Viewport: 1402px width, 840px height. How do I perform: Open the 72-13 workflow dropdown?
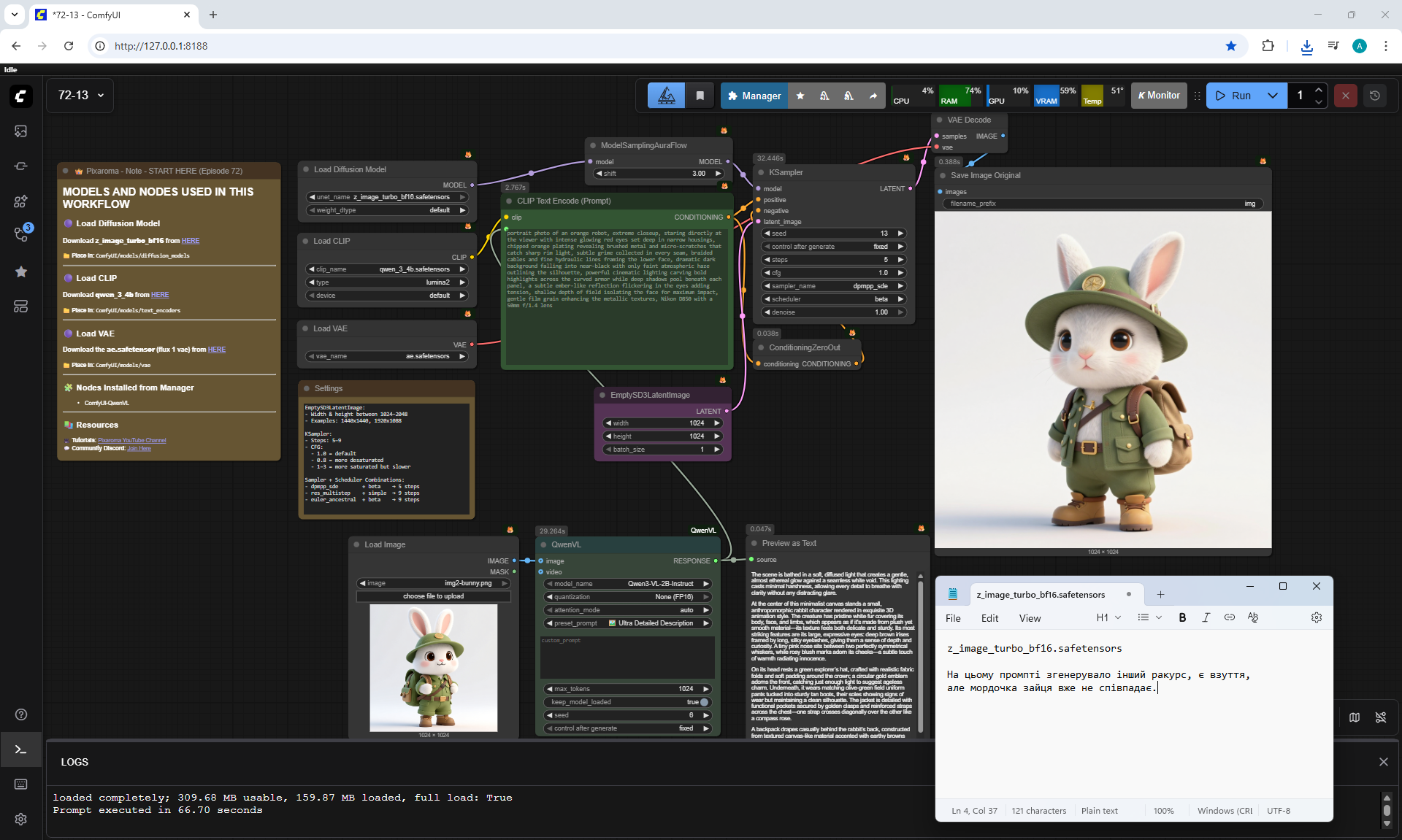click(80, 96)
